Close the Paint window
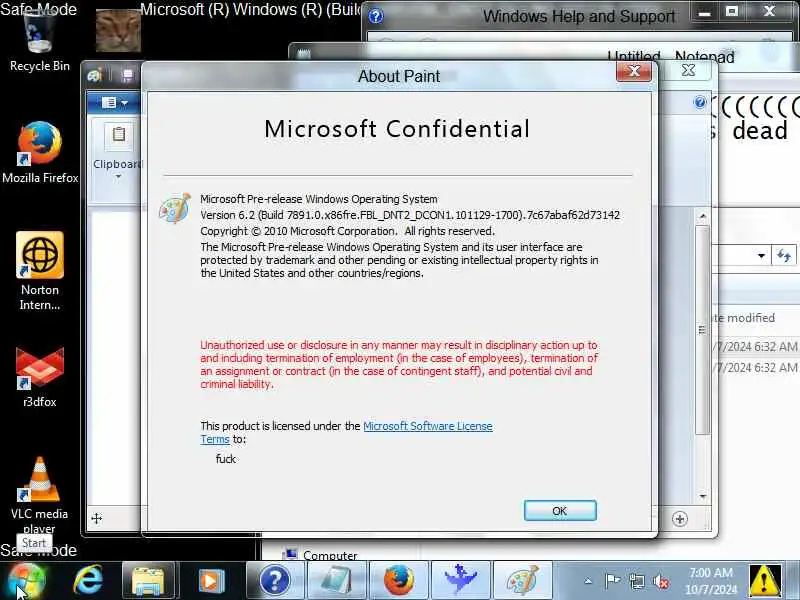This screenshot has height=600, width=800. pyautogui.click(x=688, y=70)
